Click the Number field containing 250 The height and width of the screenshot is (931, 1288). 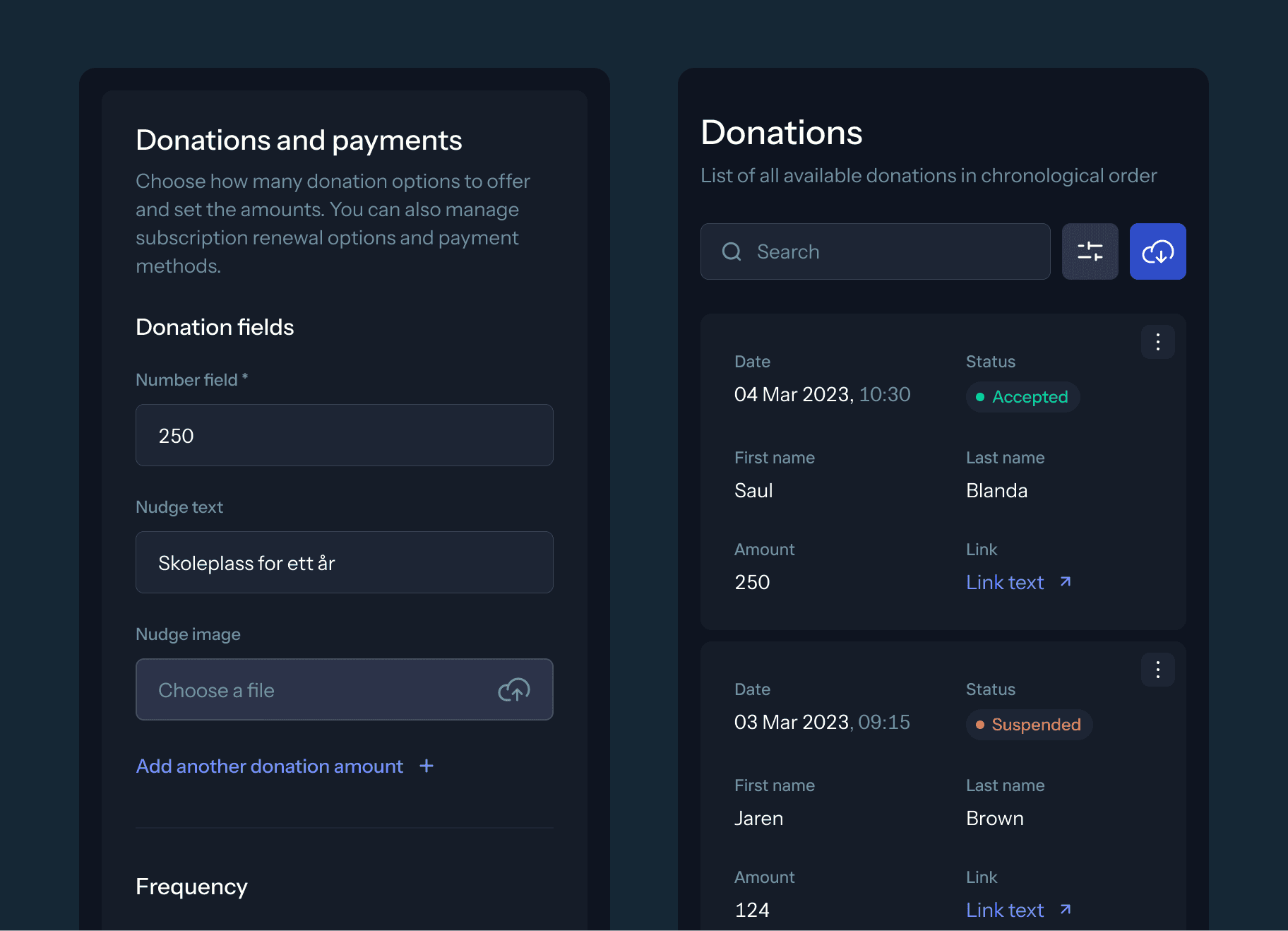pos(345,435)
